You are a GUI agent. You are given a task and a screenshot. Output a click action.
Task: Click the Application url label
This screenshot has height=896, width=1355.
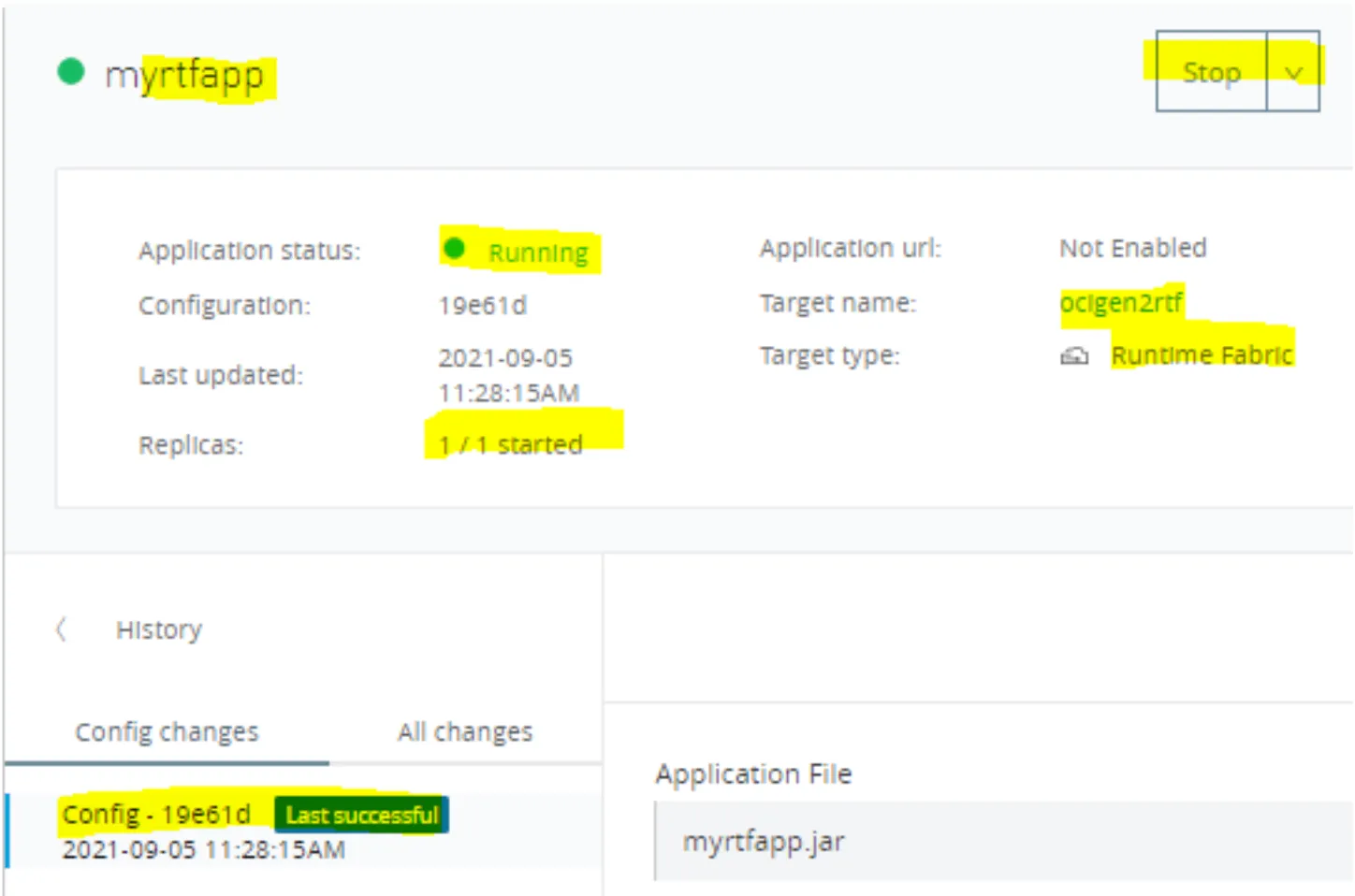coord(850,248)
